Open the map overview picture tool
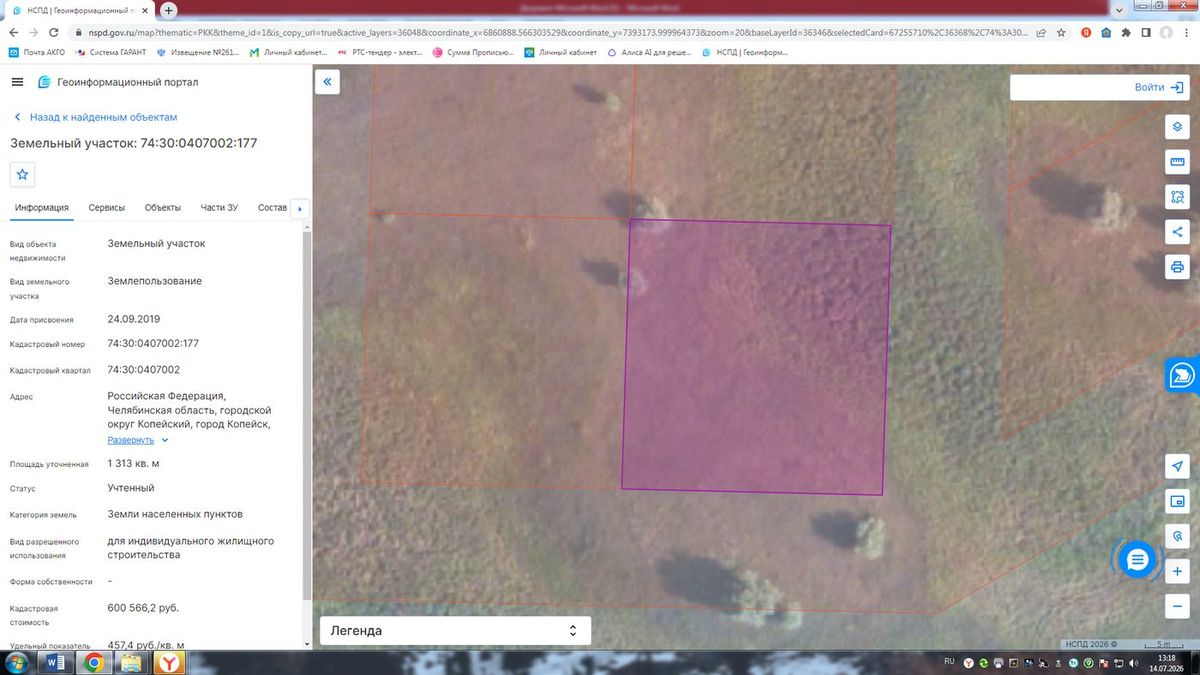 click(1177, 501)
